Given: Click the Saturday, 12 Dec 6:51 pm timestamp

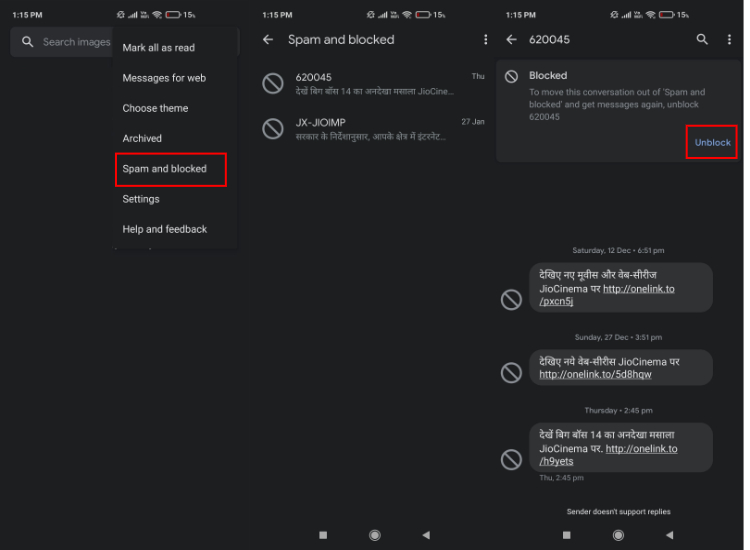Looking at the screenshot, I should pyautogui.click(x=618, y=251).
